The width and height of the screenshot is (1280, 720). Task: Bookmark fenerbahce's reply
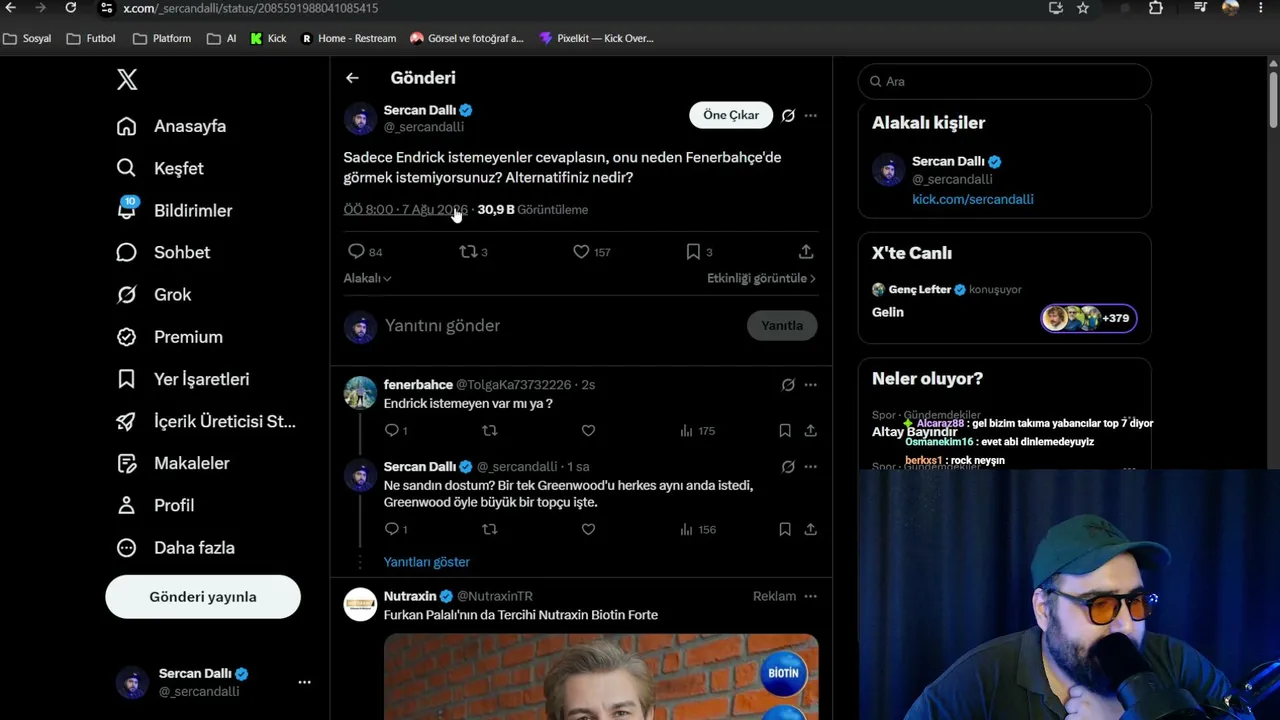tap(785, 431)
